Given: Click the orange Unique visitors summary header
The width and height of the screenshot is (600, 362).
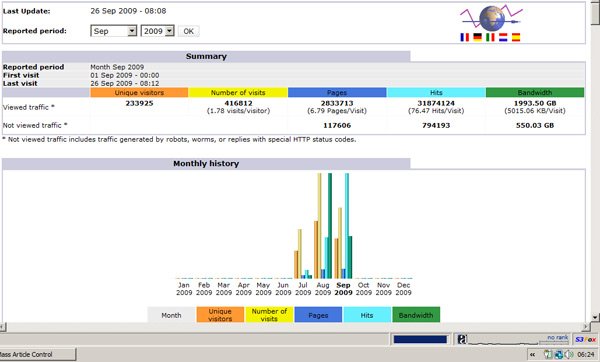Looking at the screenshot, I should pos(139,92).
